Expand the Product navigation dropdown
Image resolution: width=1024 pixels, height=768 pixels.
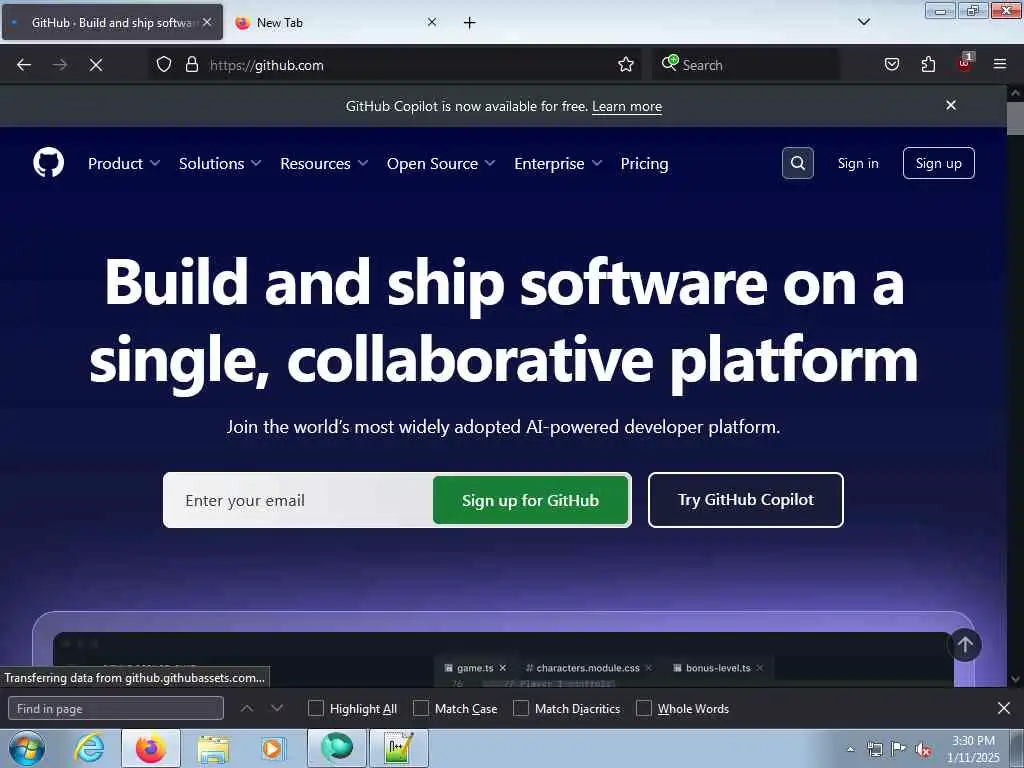click(124, 163)
